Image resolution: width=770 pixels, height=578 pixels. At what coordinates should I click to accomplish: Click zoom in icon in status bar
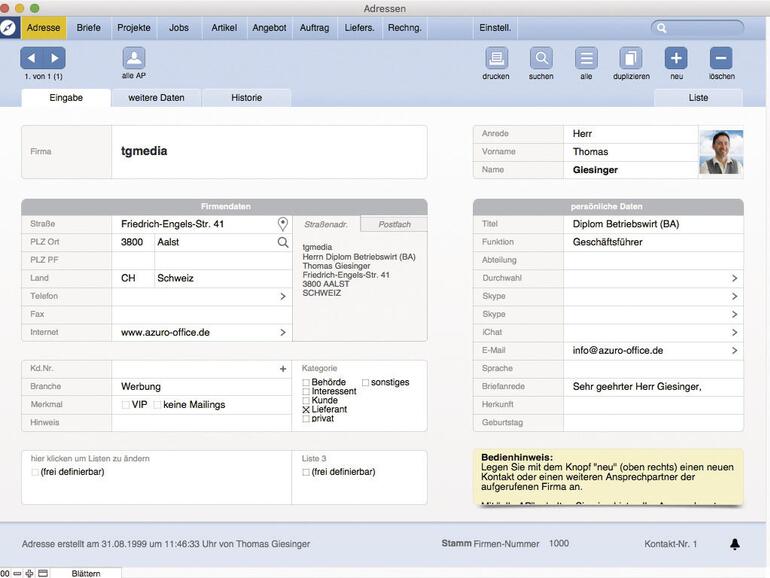pos(29,573)
